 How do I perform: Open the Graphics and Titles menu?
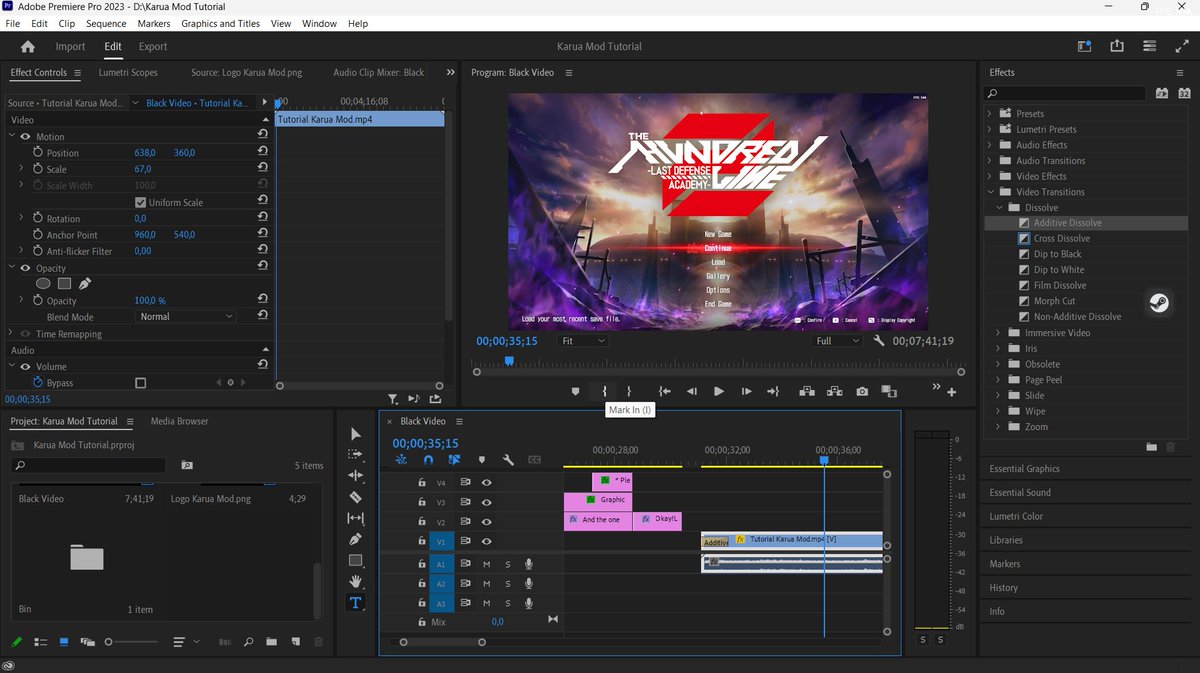click(x=220, y=23)
